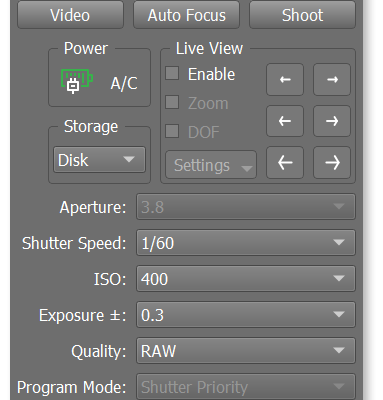Image resolution: width=383 pixels, height=400 pixels.
Task: Open the Quality RAW dropdown
Action: [x=246, y=351]
